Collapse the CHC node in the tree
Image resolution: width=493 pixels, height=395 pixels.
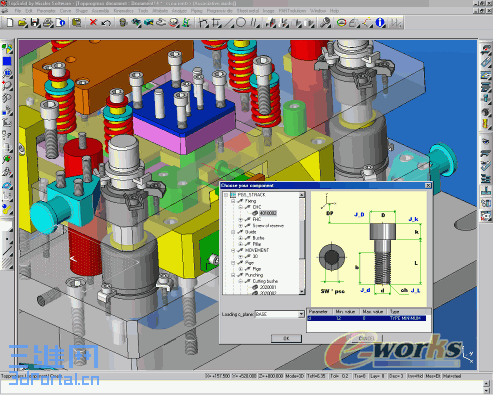pos(240,207)
